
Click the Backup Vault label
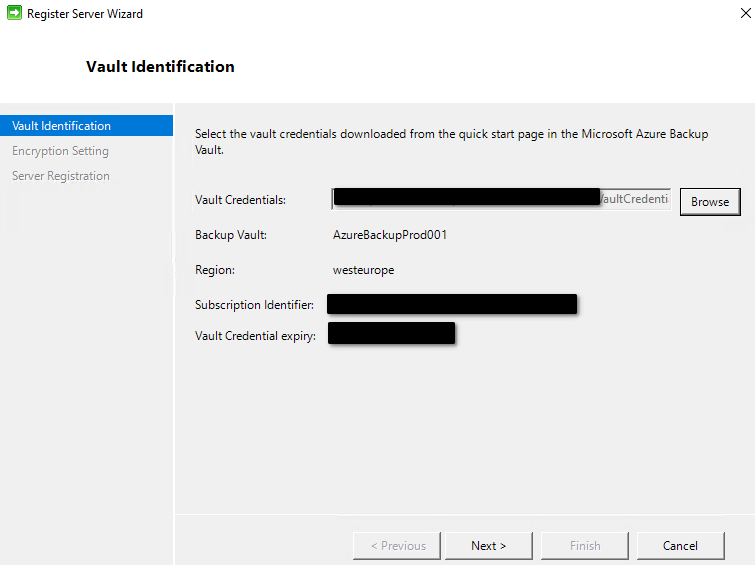point(231,235)
